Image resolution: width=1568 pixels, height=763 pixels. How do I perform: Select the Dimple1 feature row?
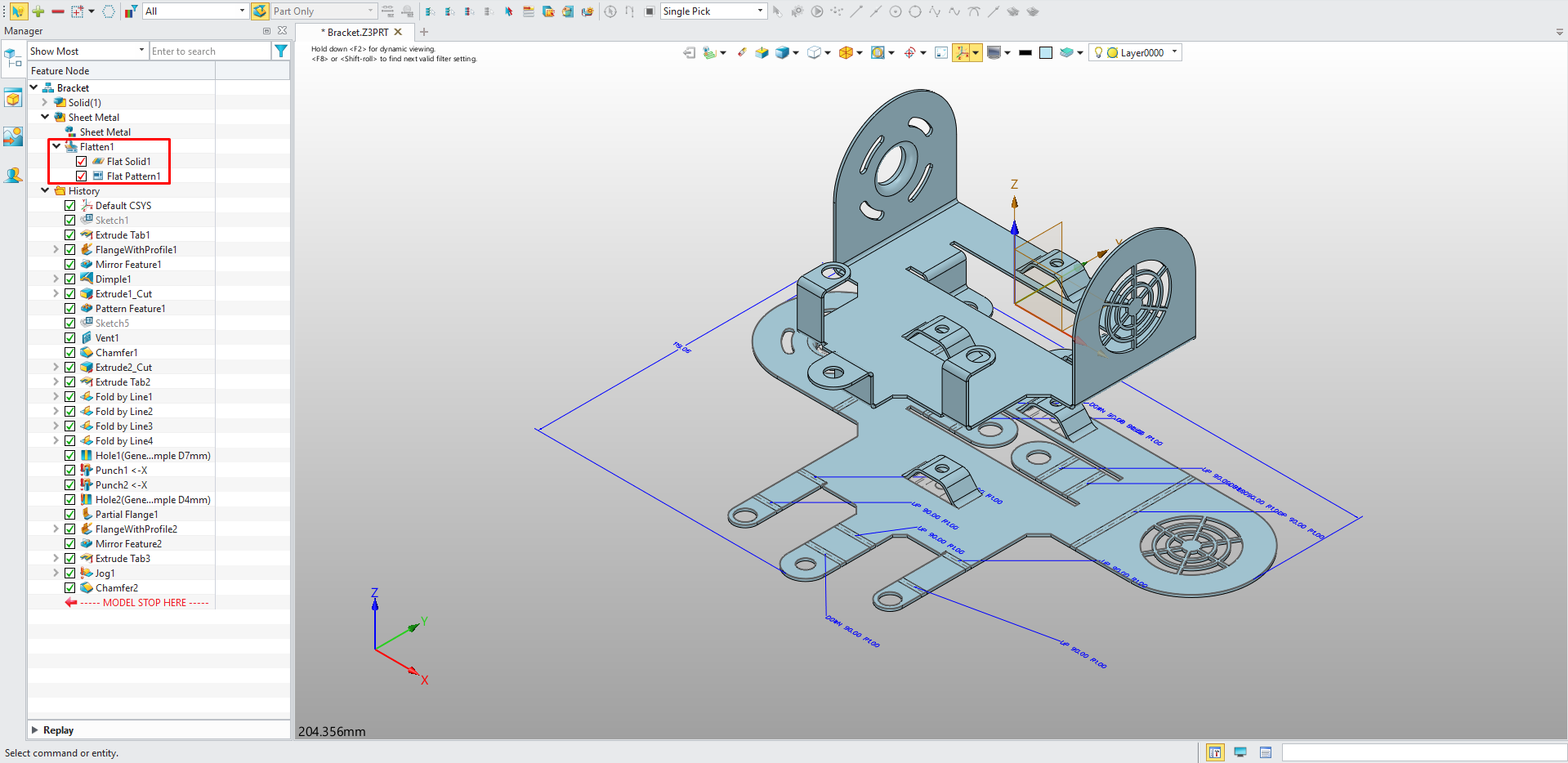point(113,279)
